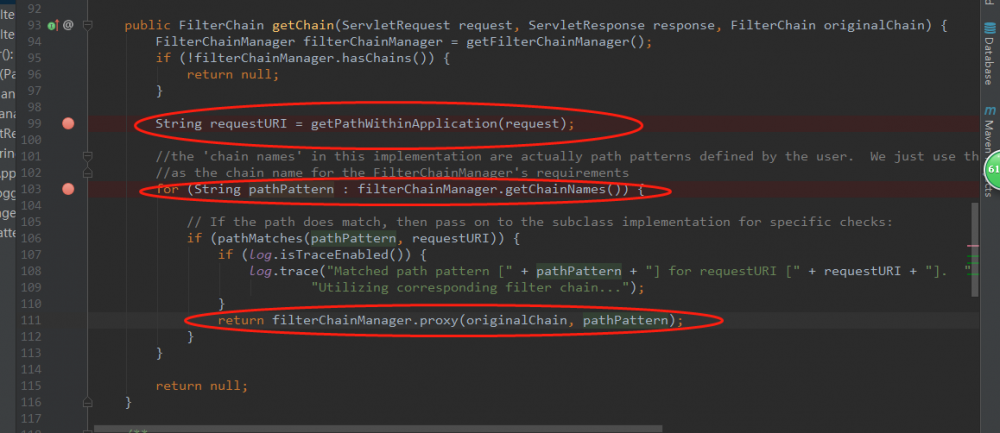Screen dimensions: 1000x433
Task: Click the comment starting '// If the path does match'
Action: tap(539, 222)
